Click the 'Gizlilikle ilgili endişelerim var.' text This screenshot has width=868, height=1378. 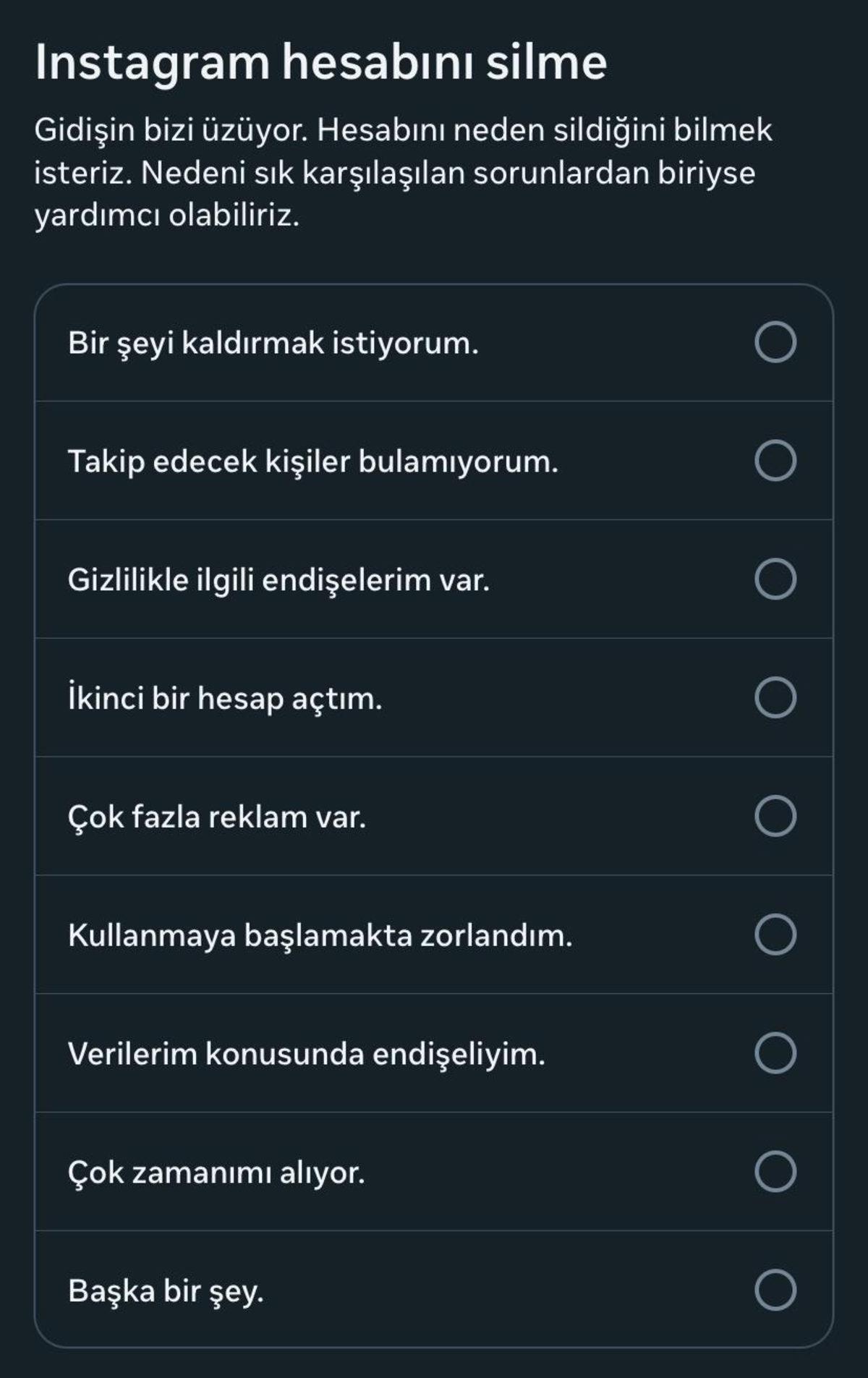tap(278, 580)
